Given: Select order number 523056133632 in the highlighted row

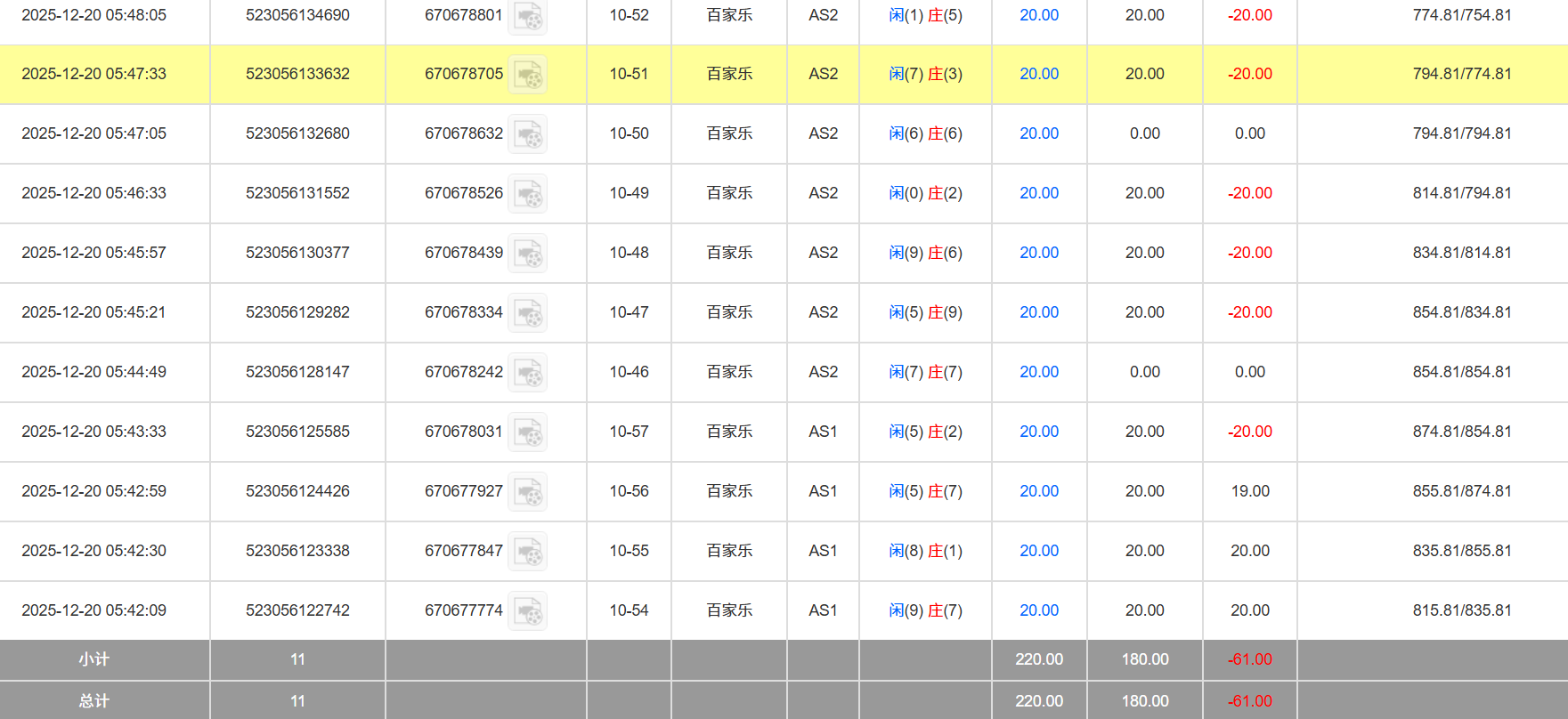Looking at the screenshot, I should [297, 74].
